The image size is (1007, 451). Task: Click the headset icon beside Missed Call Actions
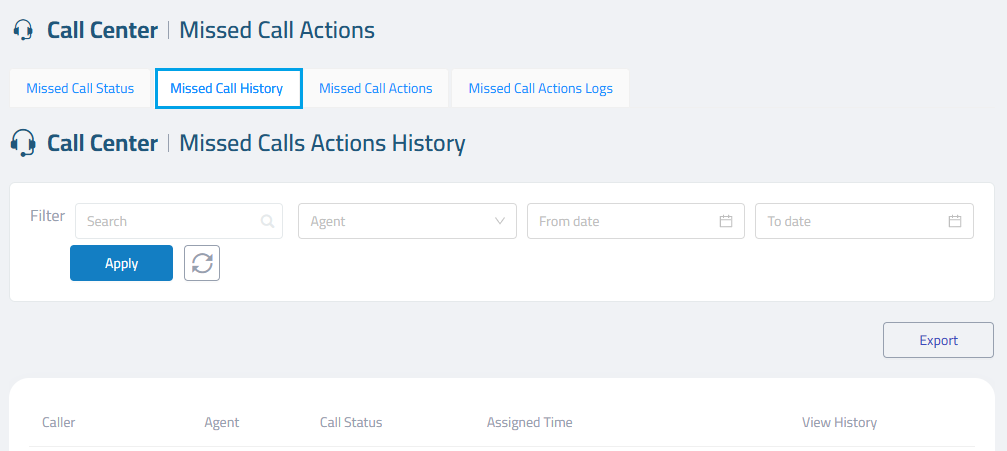coord(23,31)
